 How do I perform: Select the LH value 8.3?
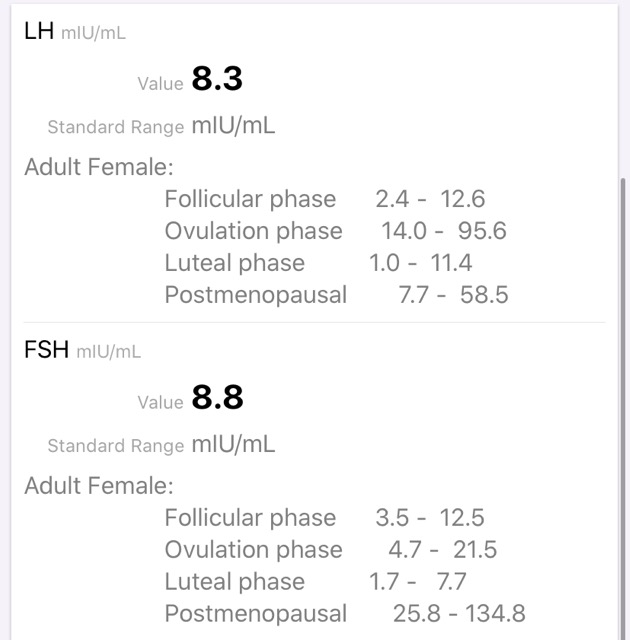(217, 78)
